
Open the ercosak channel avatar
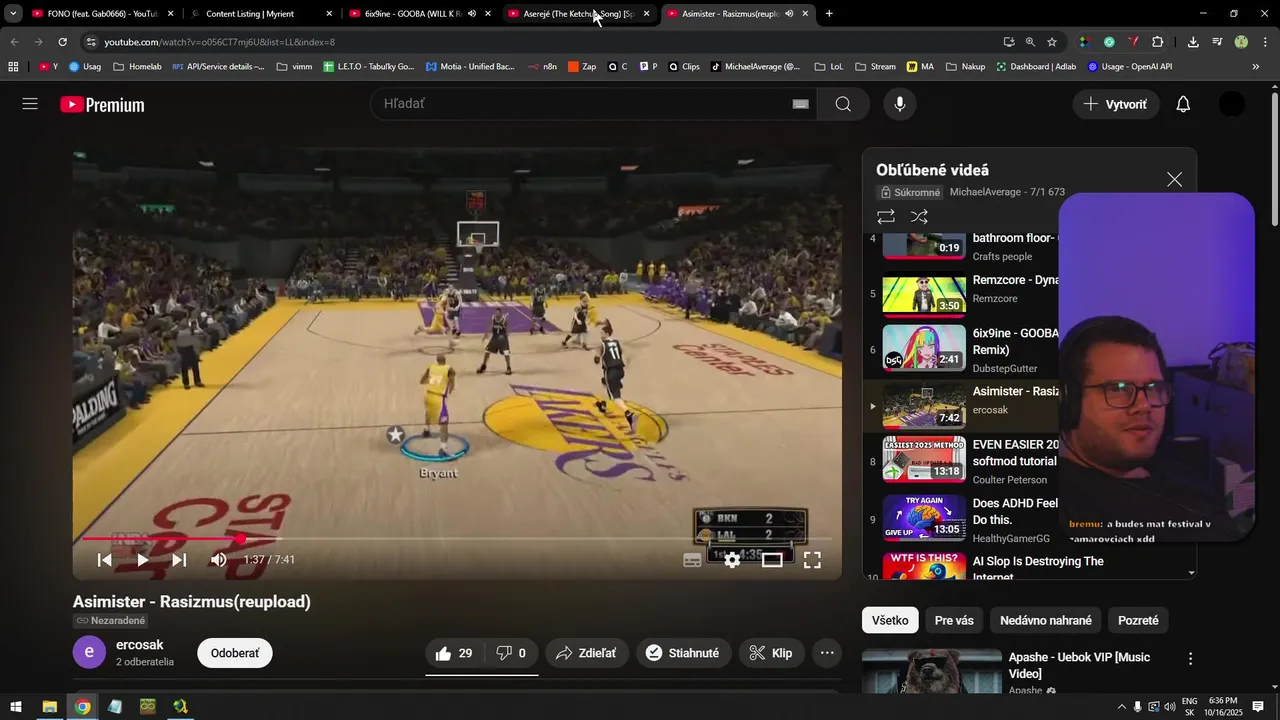(x=89, y=652)
